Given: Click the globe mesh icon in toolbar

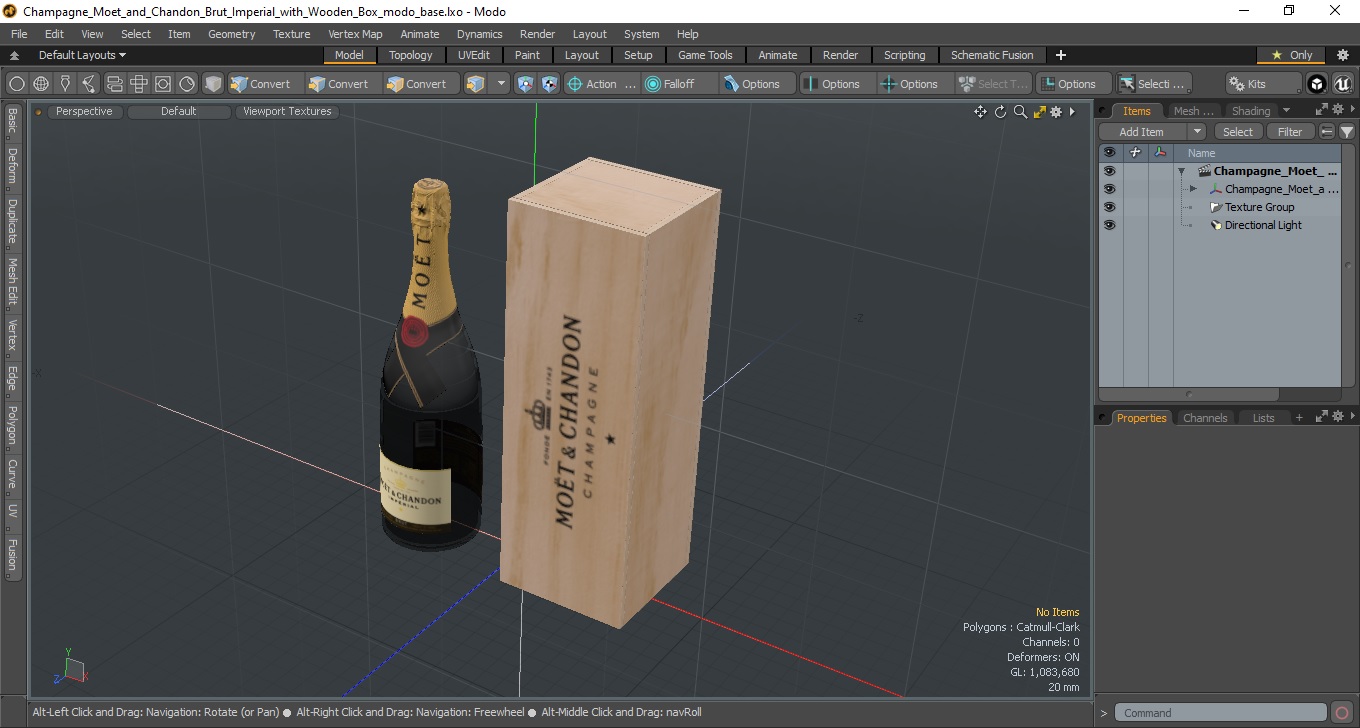Looking at the screenshot, I should pos(41,84).
